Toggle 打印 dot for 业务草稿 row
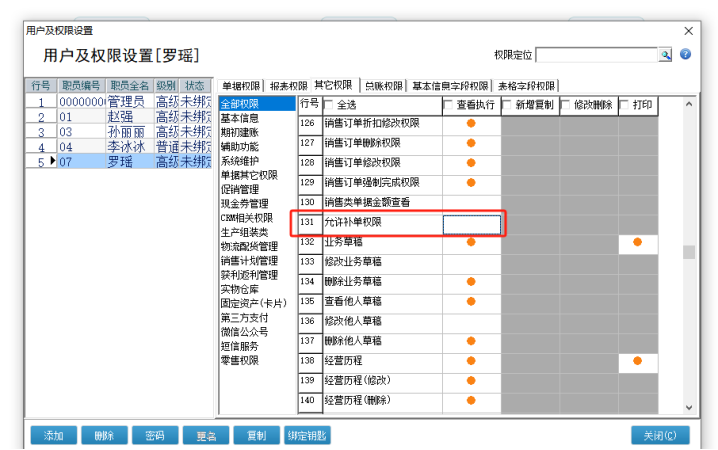Image resolution: width=718 pixels, height=450 pixels. (637, 242)
